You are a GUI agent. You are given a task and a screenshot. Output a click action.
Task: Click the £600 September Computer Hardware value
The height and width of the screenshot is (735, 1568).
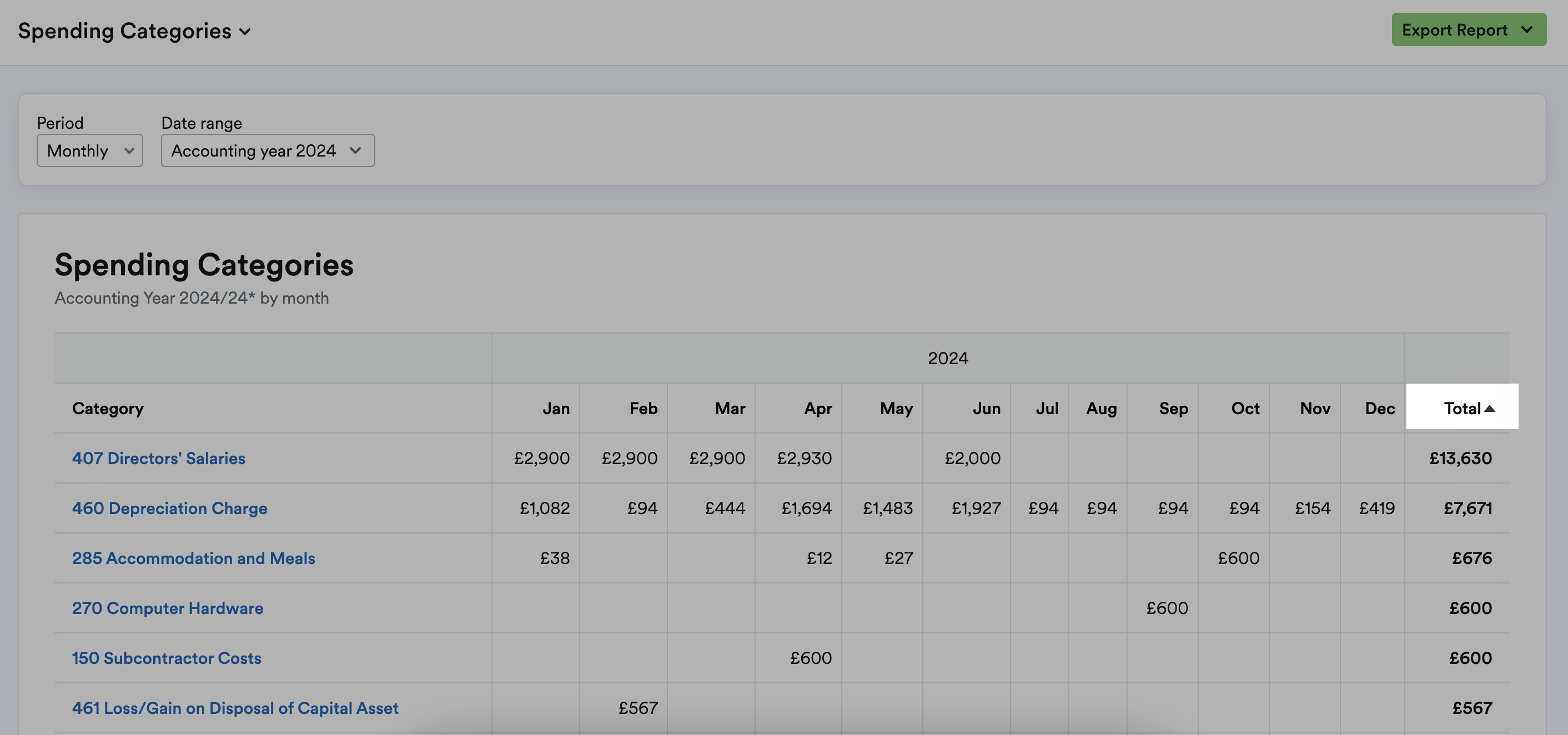coord(1167,608)
